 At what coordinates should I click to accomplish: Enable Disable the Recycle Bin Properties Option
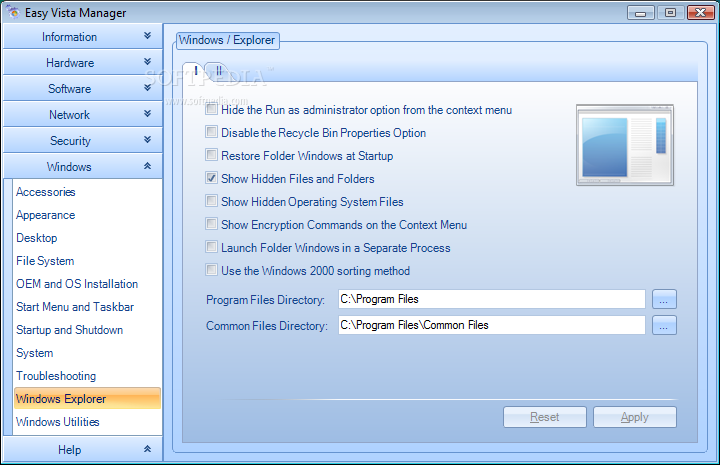(211, 132)
